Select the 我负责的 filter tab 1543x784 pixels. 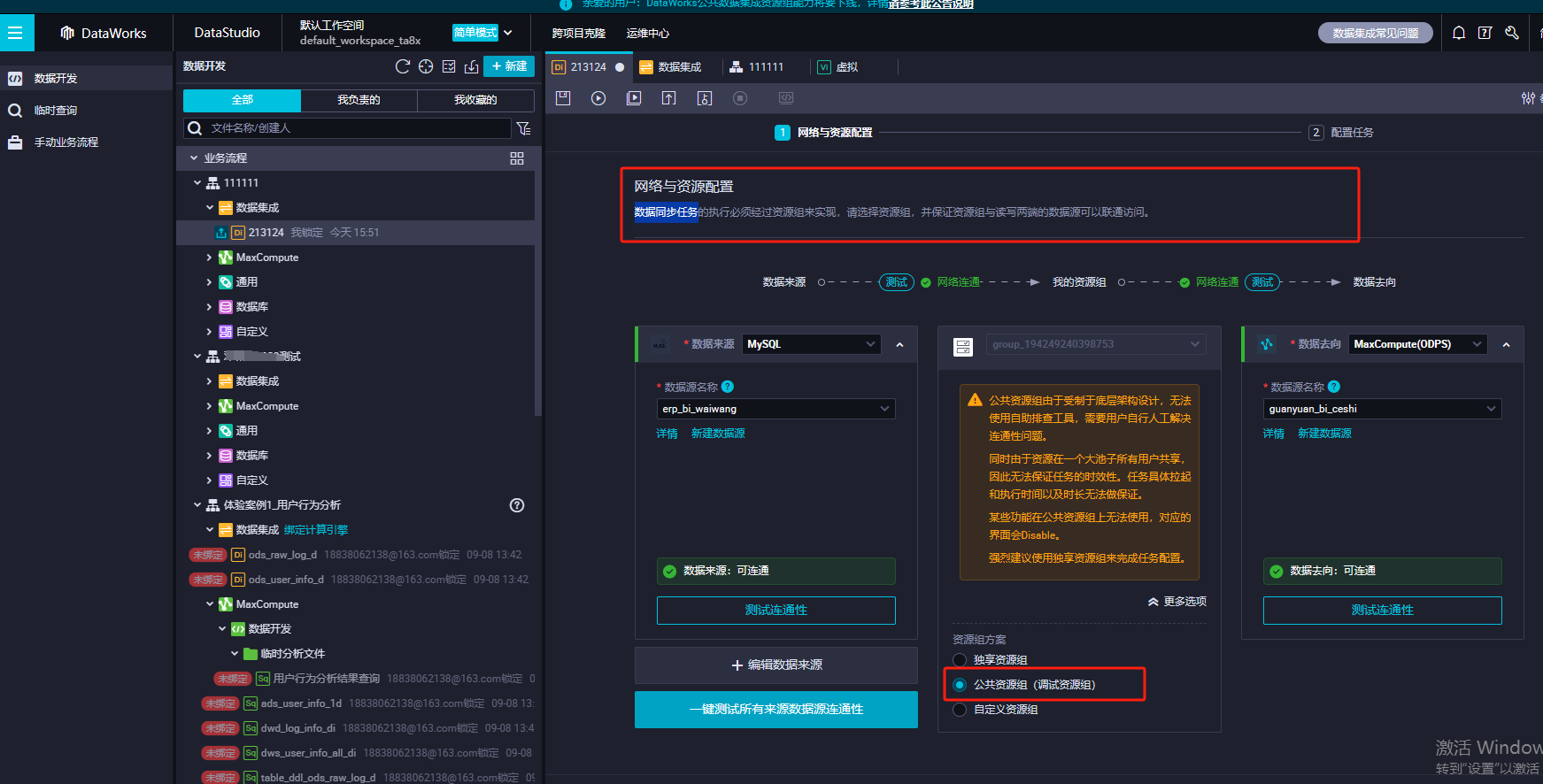coord(359,100)
